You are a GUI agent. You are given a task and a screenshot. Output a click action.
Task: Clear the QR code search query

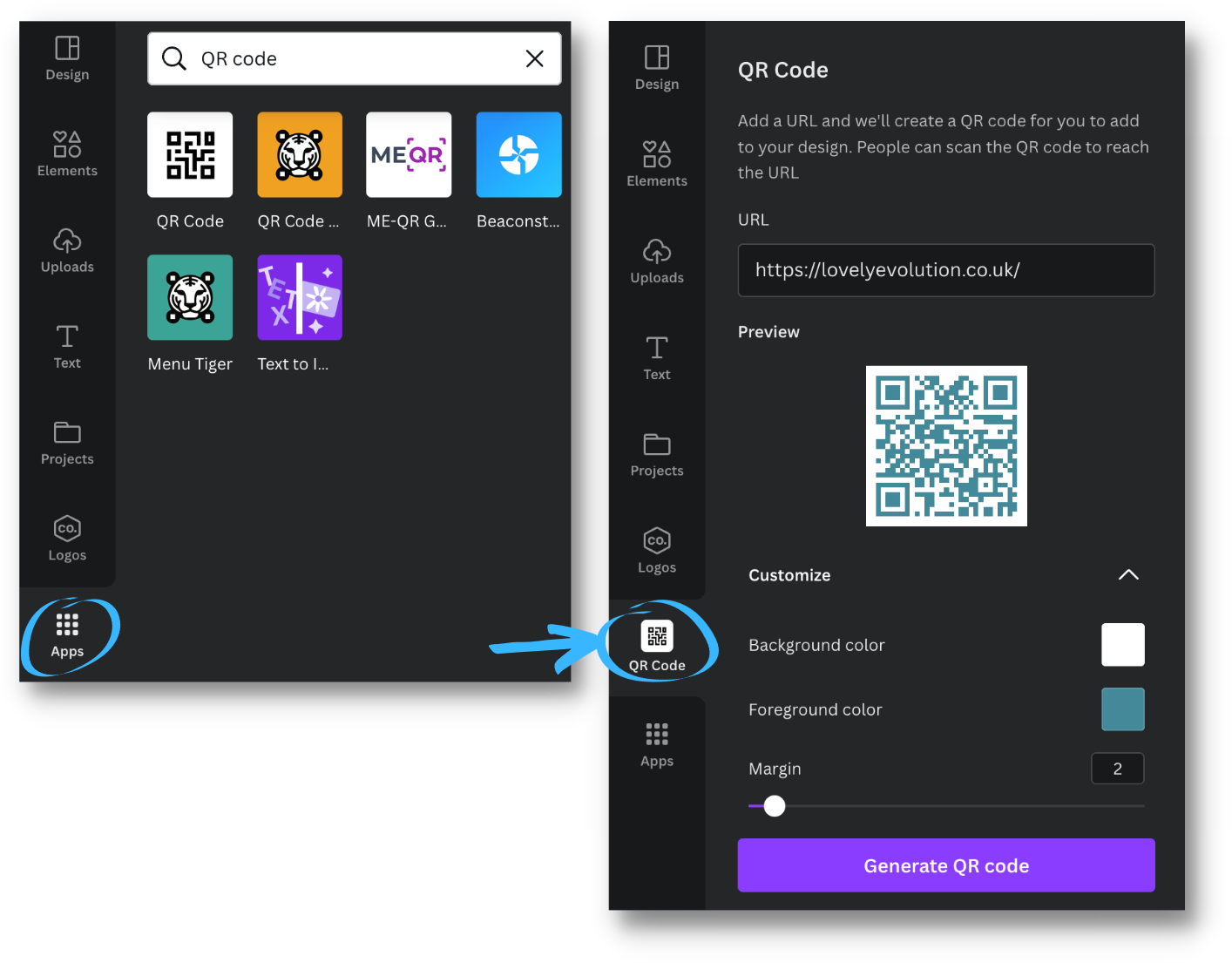pyautogui.click(x=534, y=58)
